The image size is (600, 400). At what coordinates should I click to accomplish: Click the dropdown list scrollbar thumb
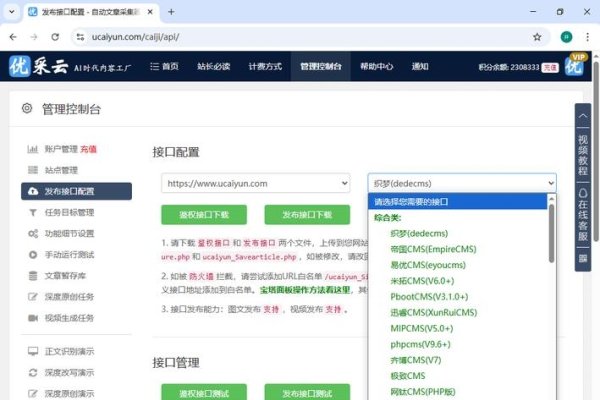(x=551, y=233)
